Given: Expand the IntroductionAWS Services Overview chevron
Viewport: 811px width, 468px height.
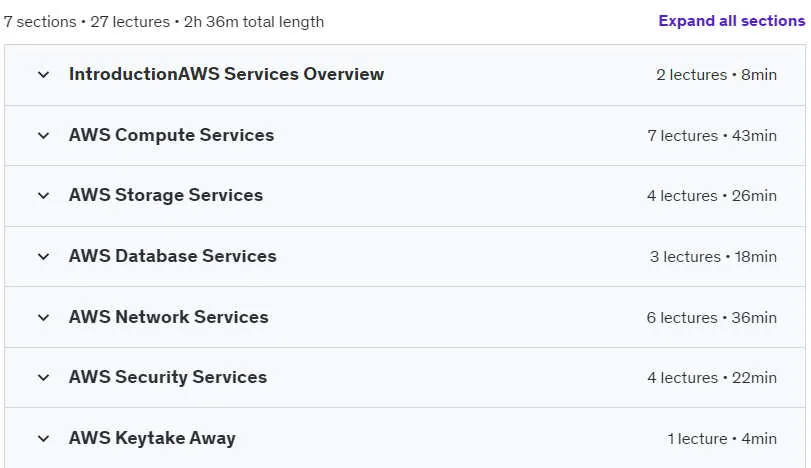Looking at the screenshot, I should tap(43, 75).
